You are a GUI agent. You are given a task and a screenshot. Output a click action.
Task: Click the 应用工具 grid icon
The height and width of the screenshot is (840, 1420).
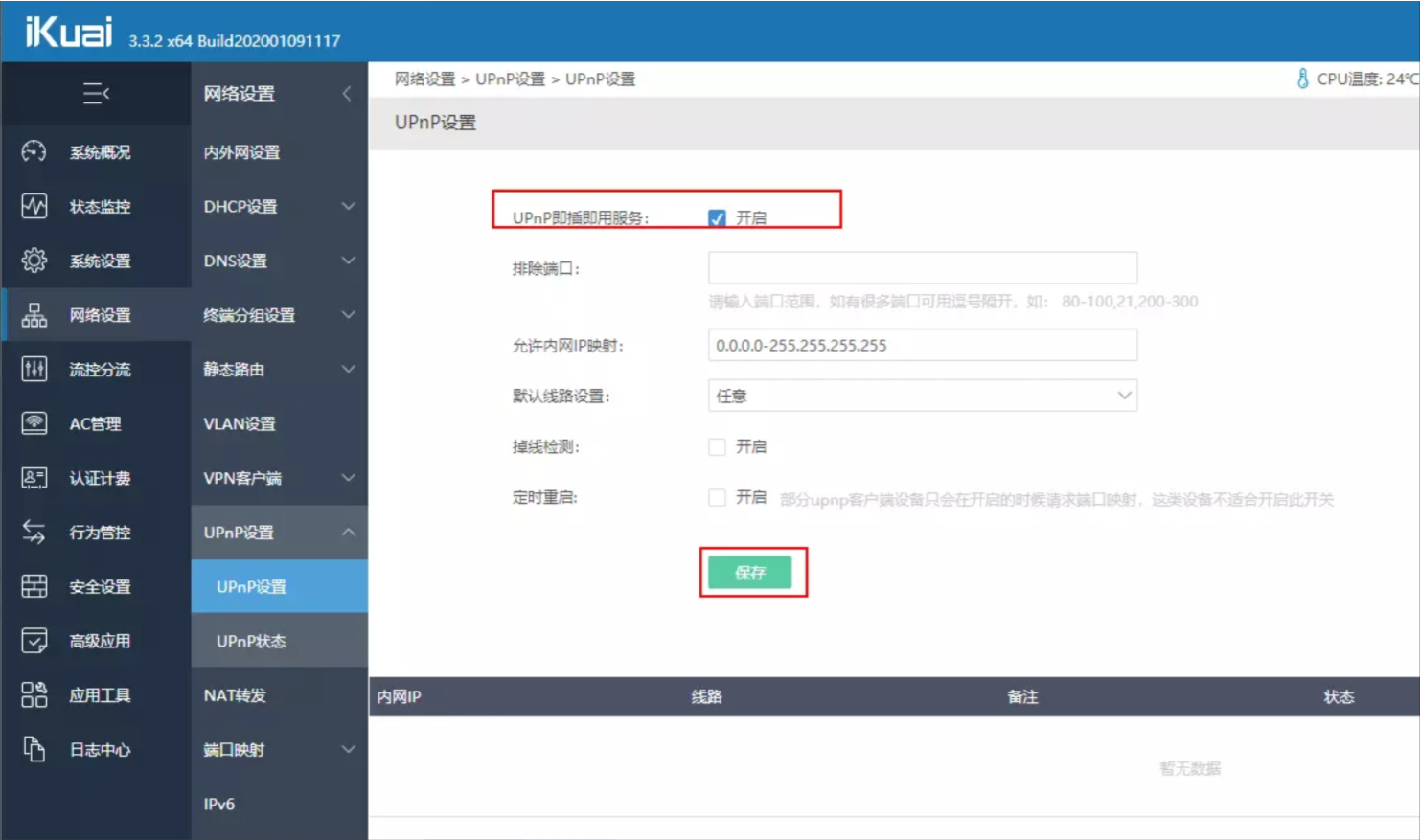click(x=34, y=694)
